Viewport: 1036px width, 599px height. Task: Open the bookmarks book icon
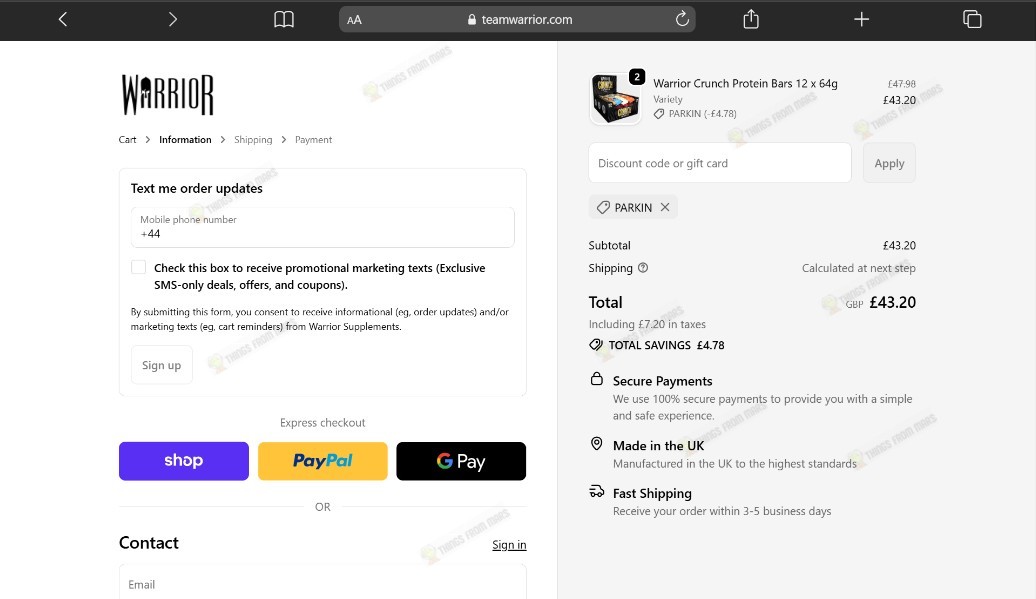tap(284, 19)
